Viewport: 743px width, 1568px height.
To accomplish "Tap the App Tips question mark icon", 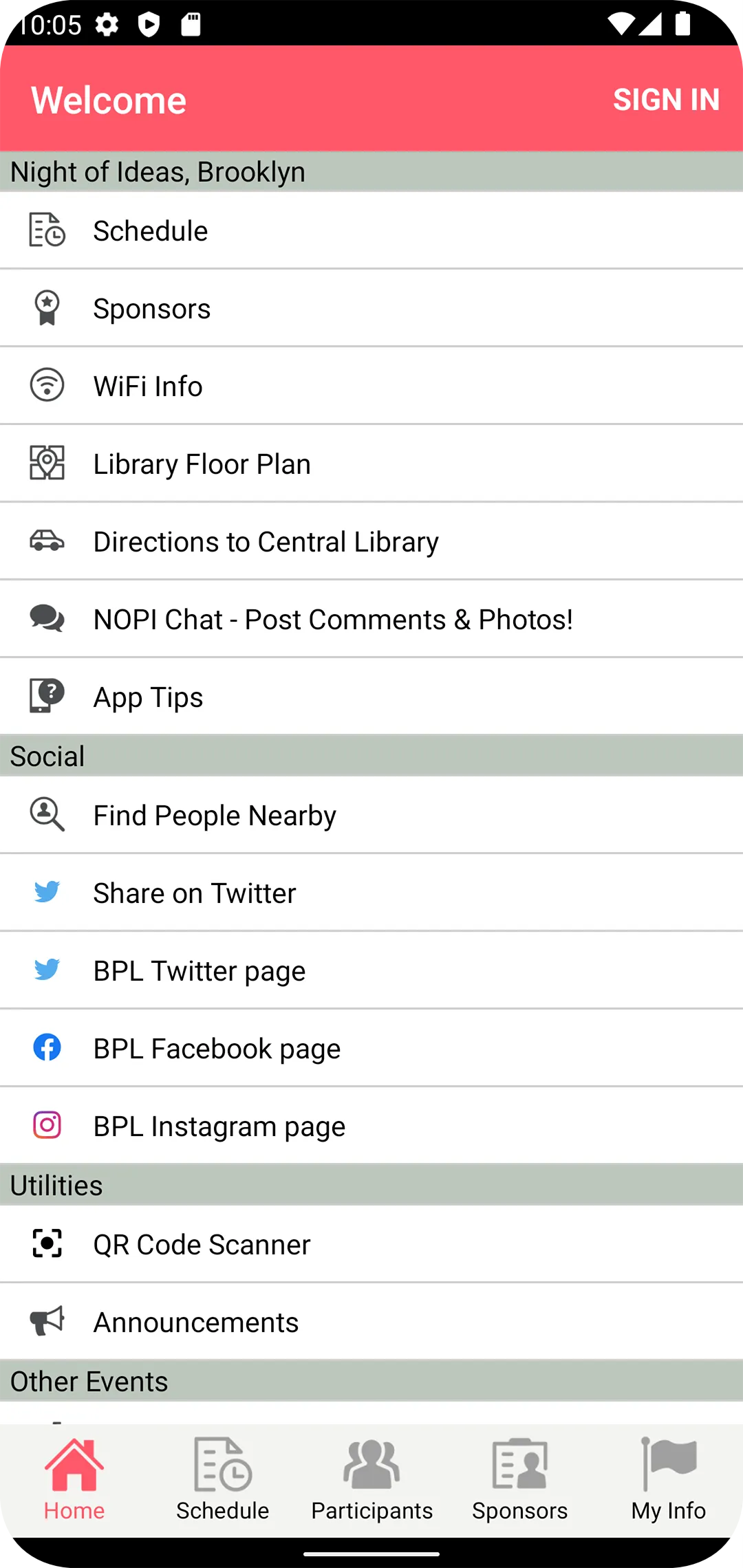I will coord(47,696).
